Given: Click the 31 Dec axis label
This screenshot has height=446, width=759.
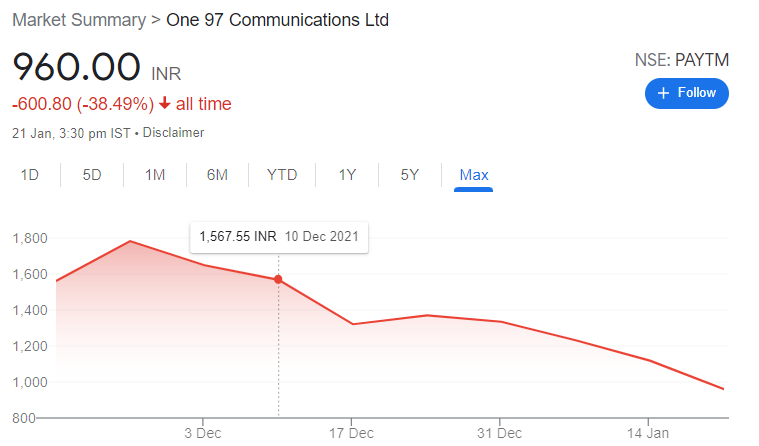Looking at the screenshot, I should pos(500,433).
